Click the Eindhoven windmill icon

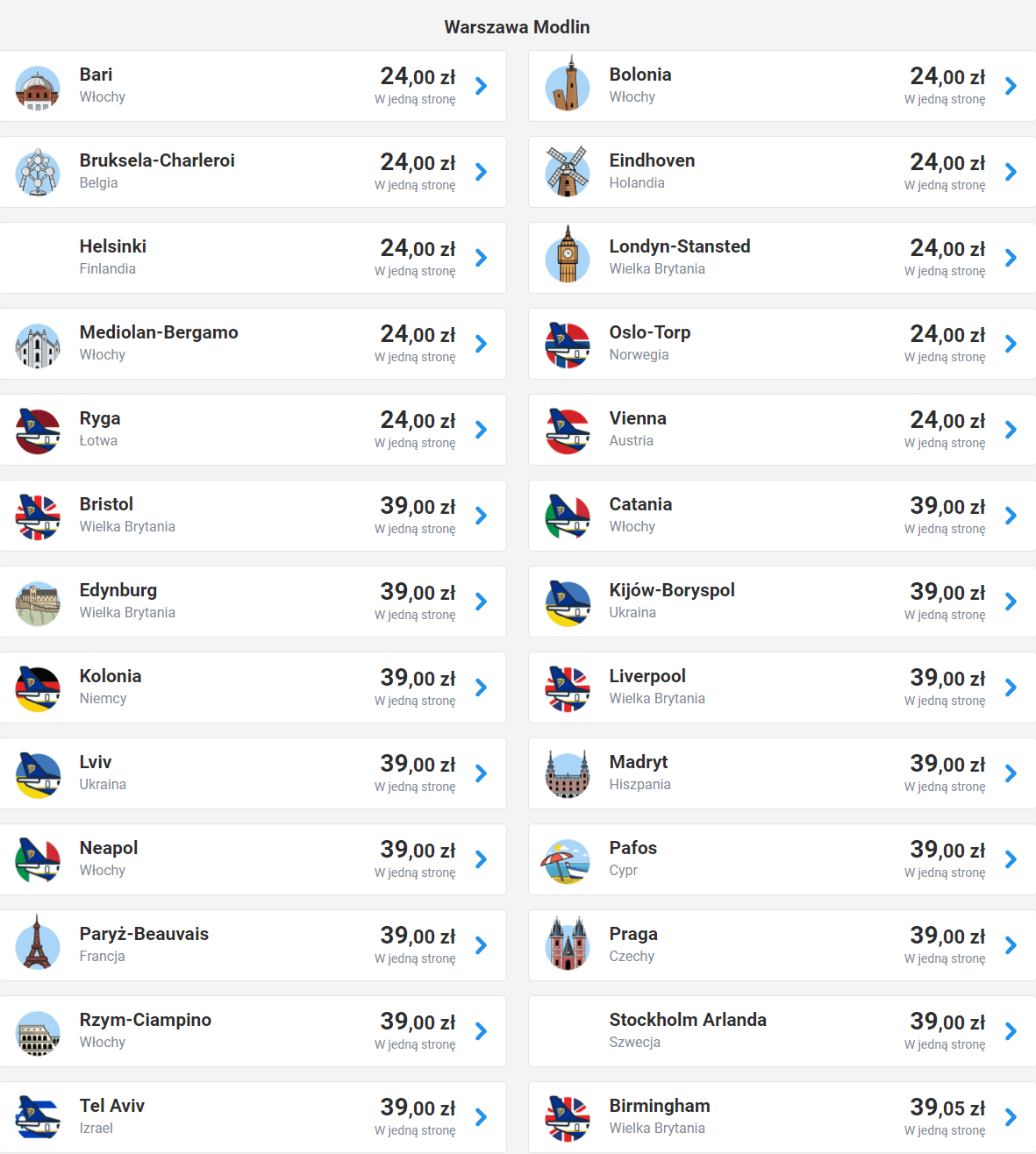click(568, 172)
